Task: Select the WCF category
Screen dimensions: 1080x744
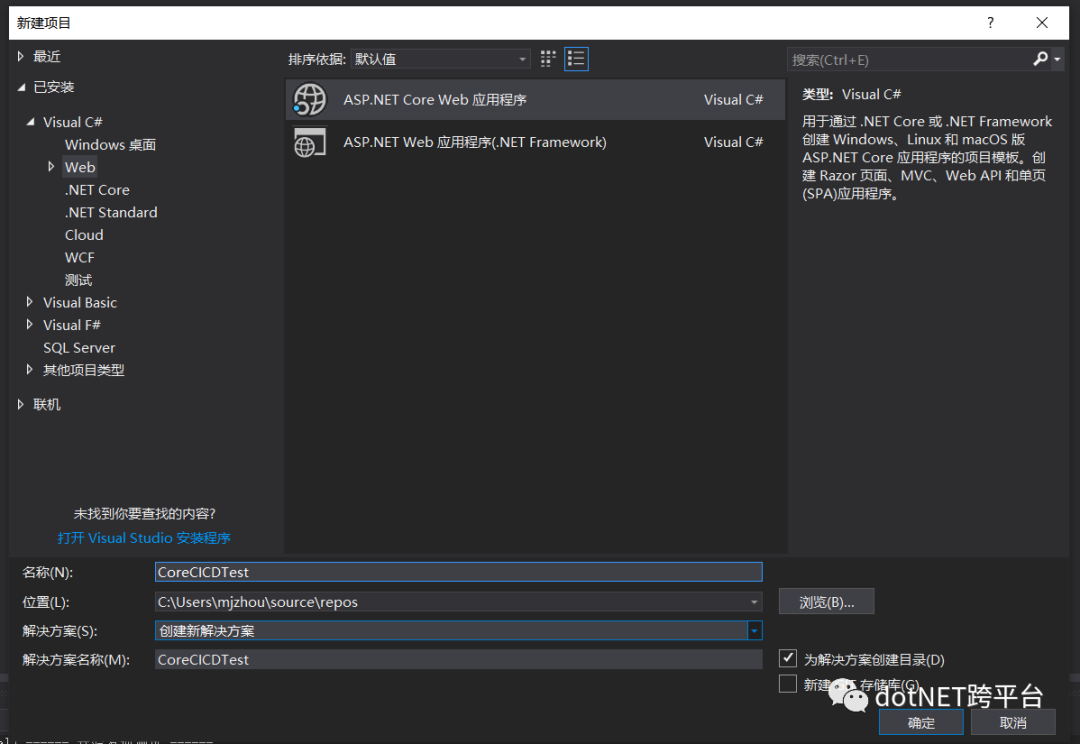Action: click(79, 258)
